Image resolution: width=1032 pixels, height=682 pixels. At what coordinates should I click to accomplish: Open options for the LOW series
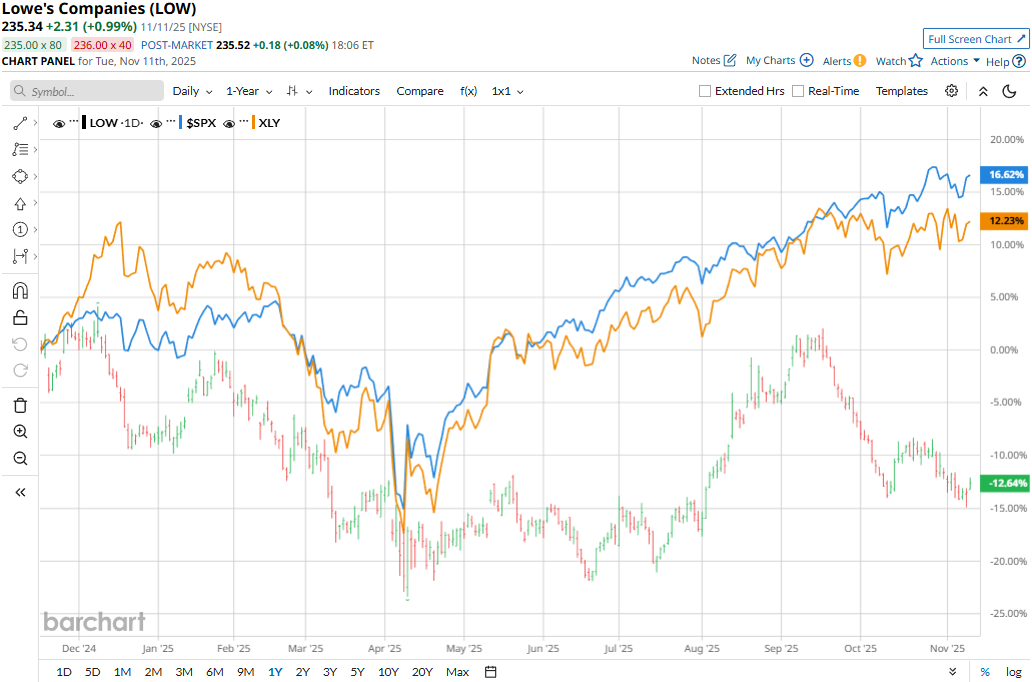[x=74, y=121]
